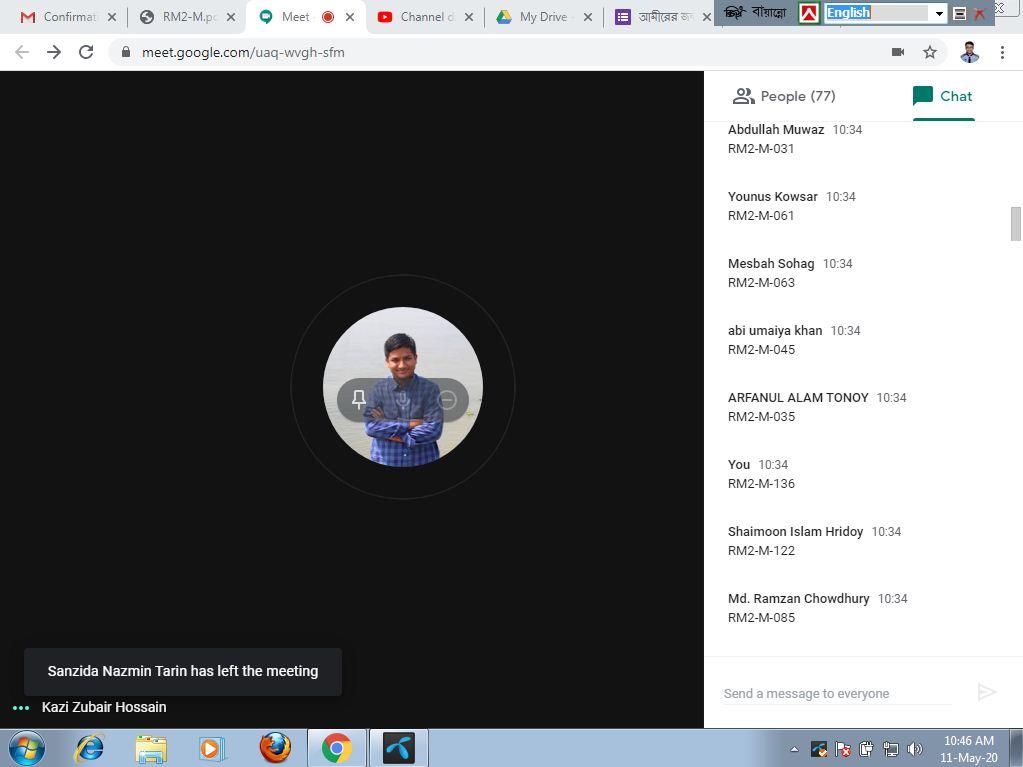
Task: Click the volume speaker icon in system tray
Action: point(914,749)
